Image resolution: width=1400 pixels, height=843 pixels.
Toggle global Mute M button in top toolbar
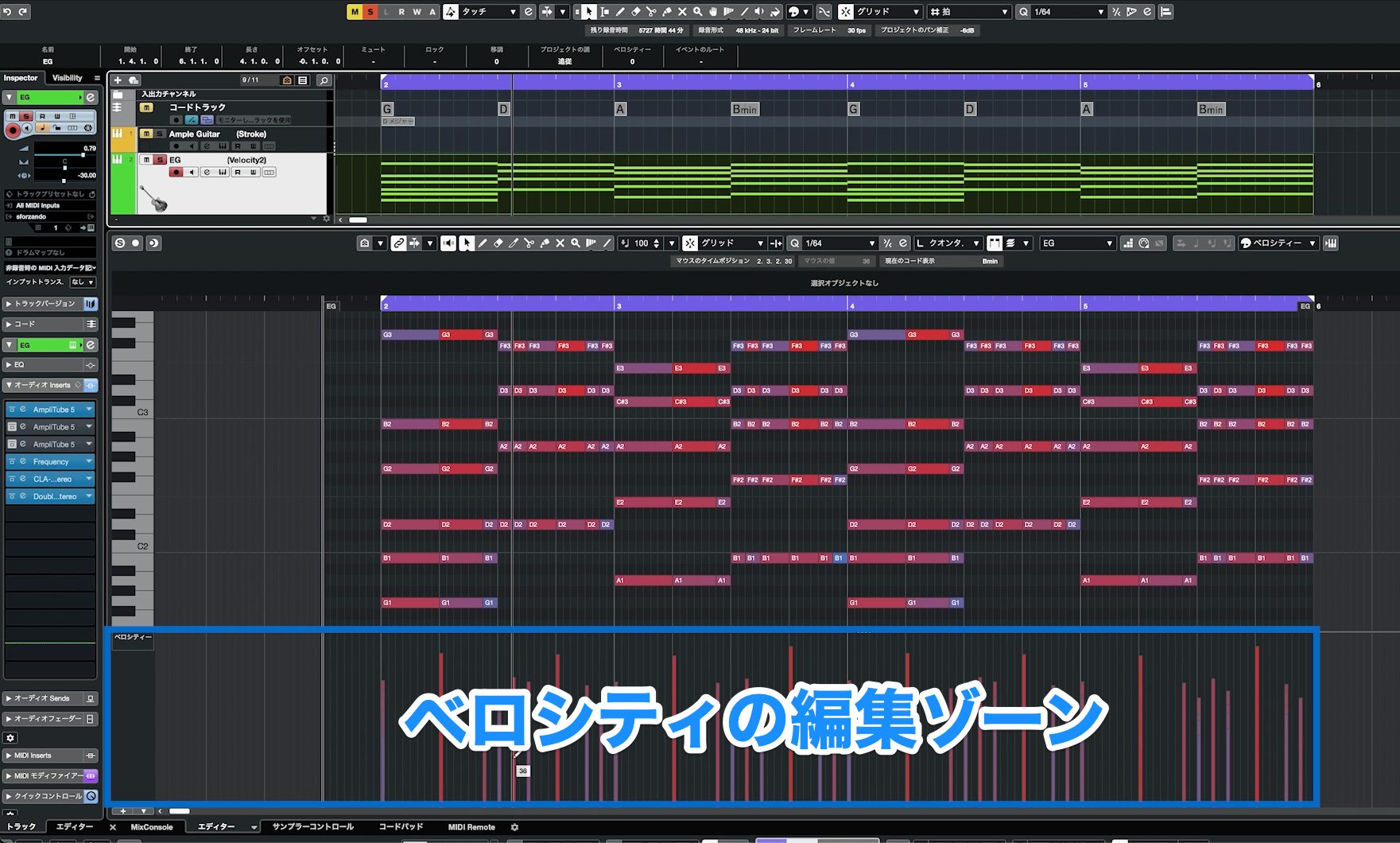[x=355, y=12]
